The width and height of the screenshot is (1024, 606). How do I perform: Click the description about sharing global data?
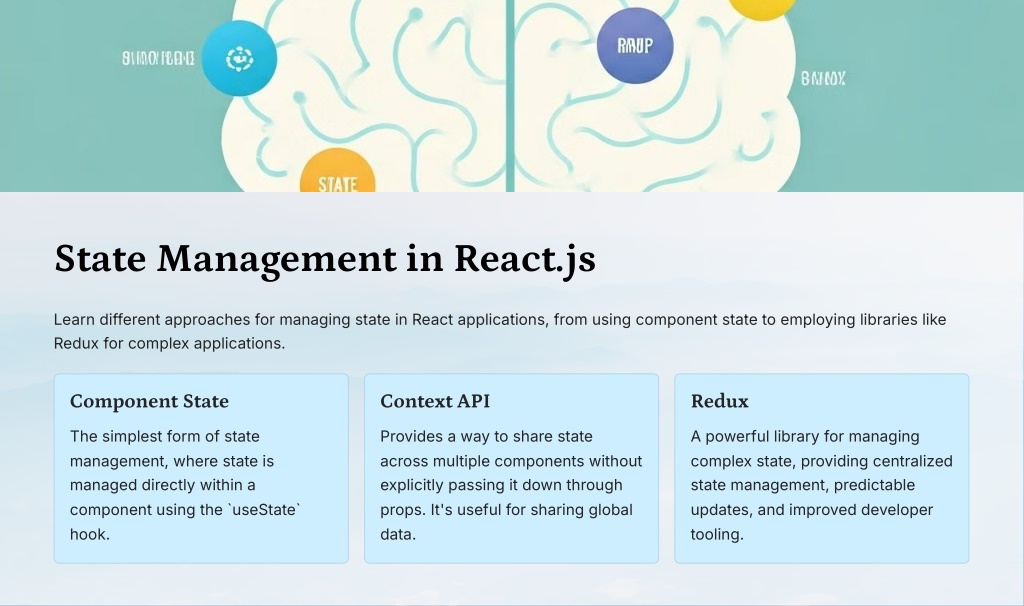pyautogui.click(x=511, y=485)
